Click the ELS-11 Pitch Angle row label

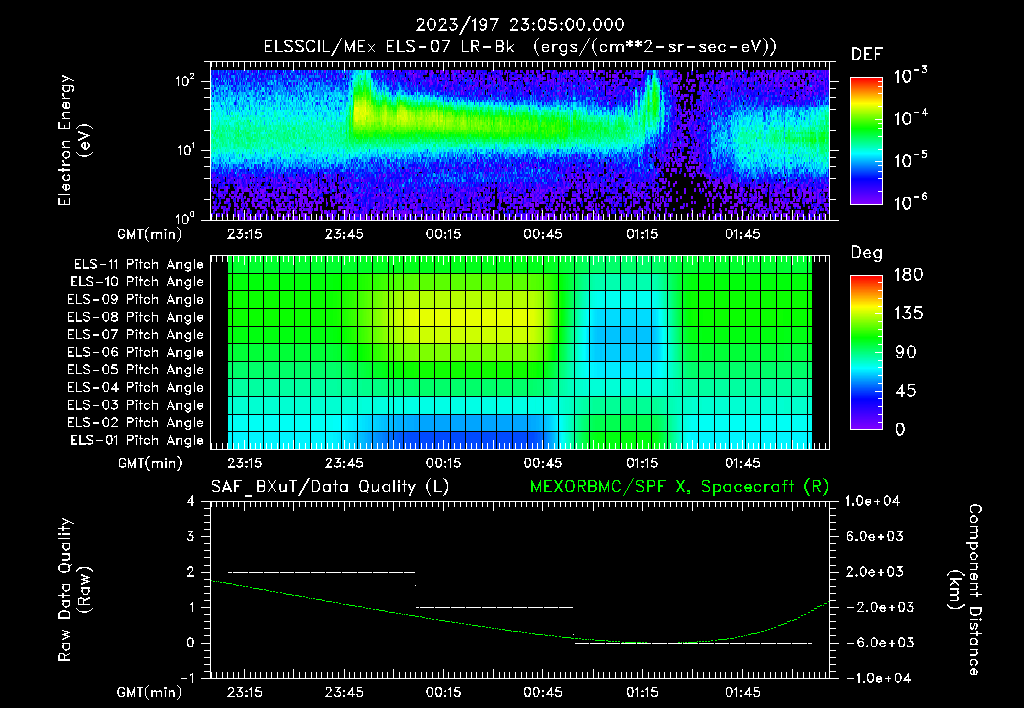[138, 265]
